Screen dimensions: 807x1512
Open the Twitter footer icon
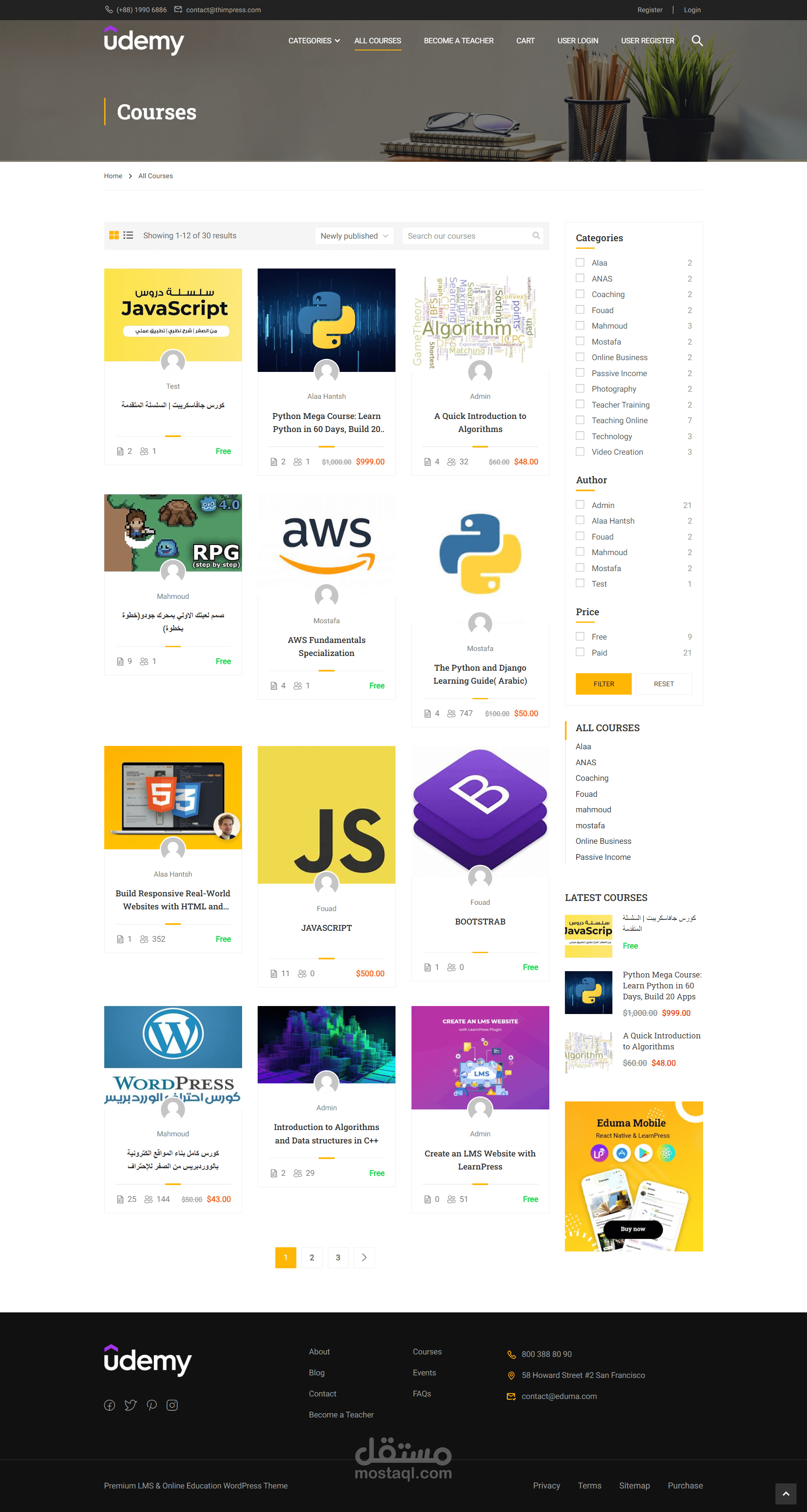130,1405
